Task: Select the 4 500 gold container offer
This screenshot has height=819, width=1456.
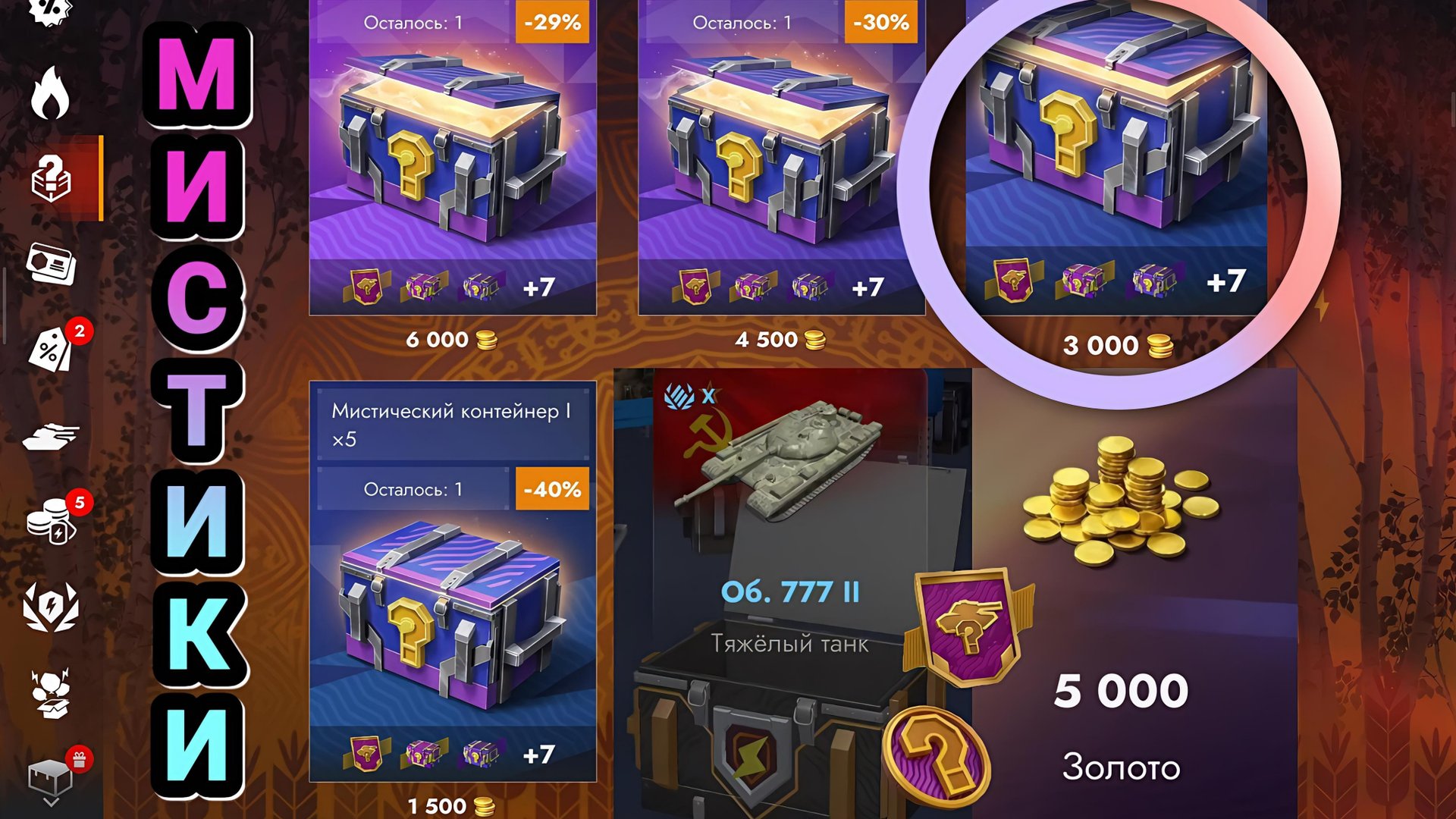Action: 782,157
